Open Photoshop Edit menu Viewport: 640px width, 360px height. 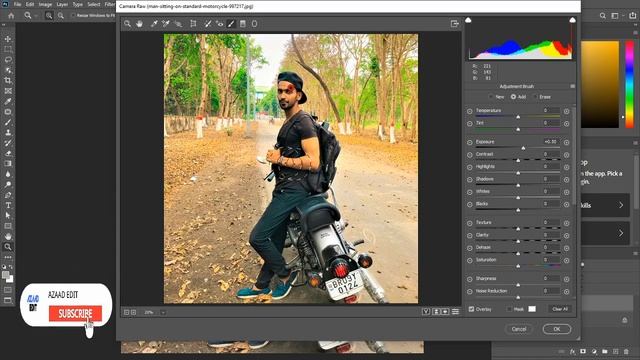pos(30,4)
